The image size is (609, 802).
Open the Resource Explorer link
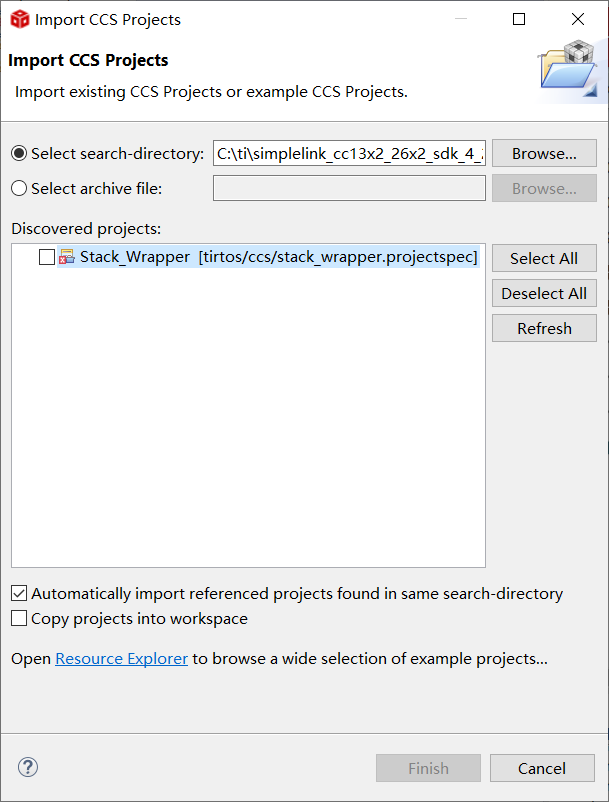tap(121, 658)
